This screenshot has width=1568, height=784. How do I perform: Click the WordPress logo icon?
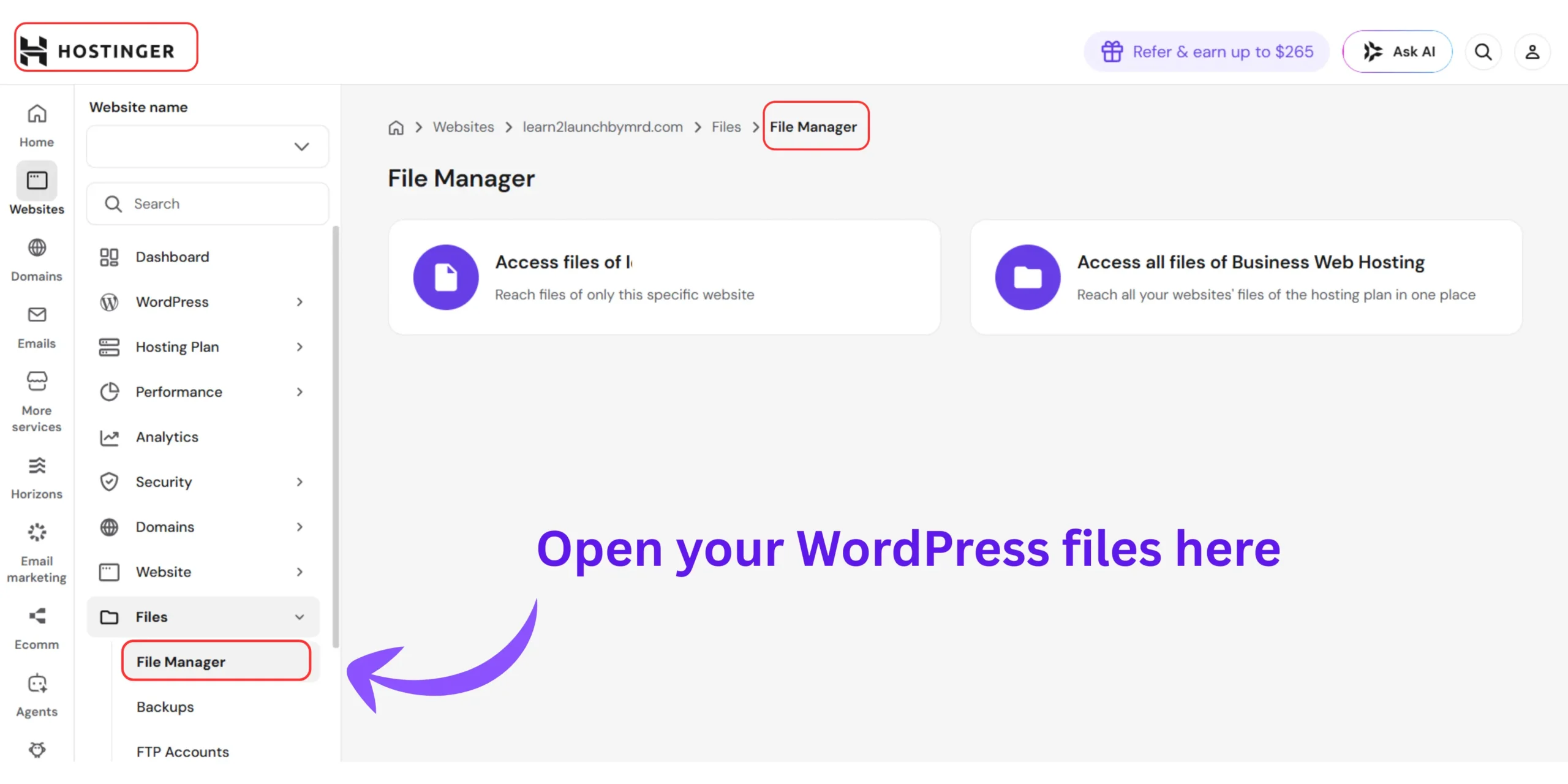pos(109,302)
